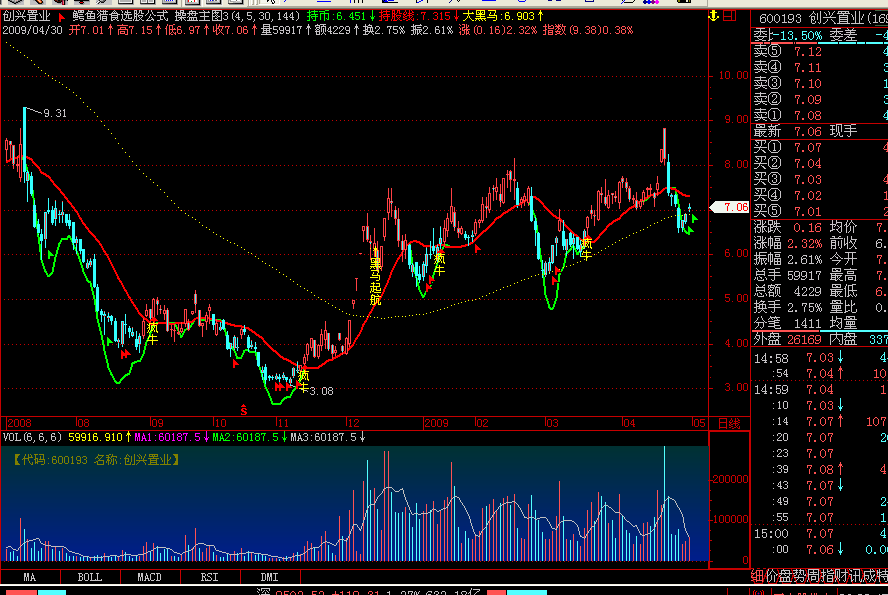
Task: Click the 买③ 7.03 bid row
Action: coord(819,179)
